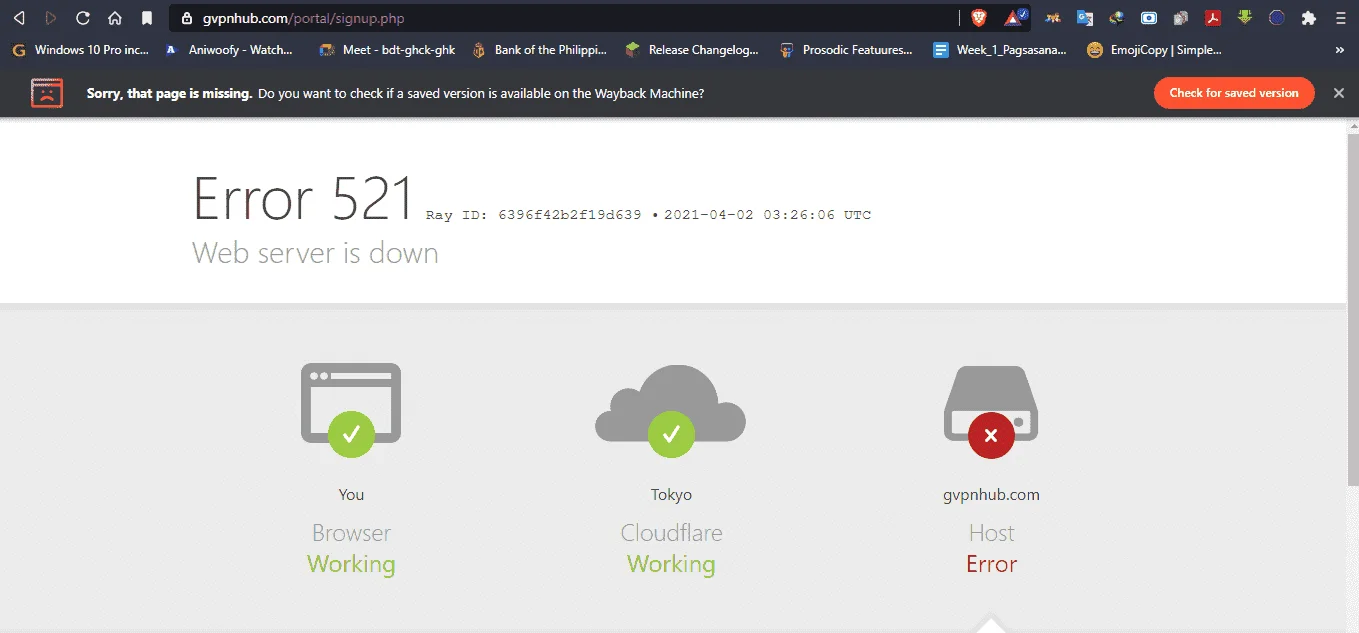1359x633 pixels.
Task: Click the gvpnhub.com host label
Action: click(x=991, y=495)
